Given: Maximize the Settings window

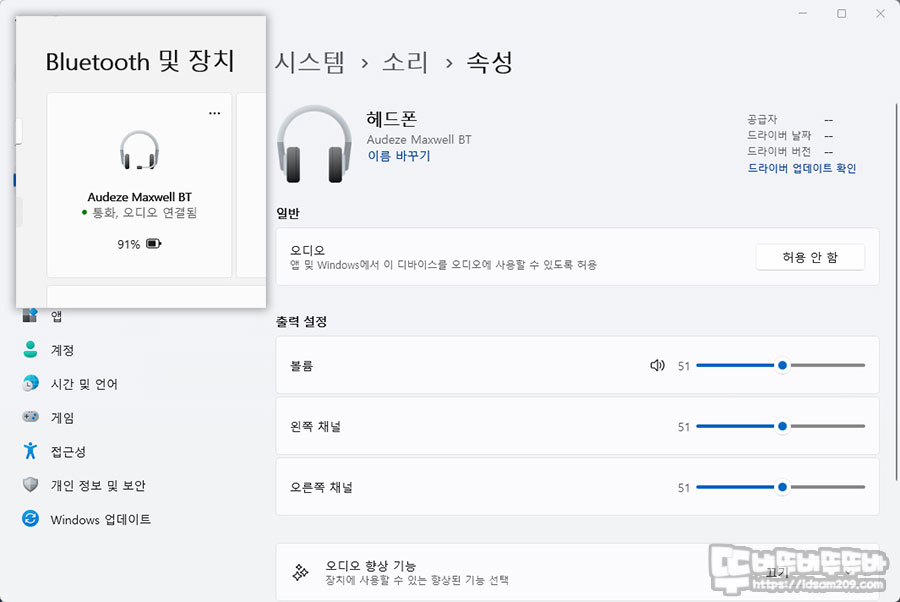Looking at the screenshot, I should click(x=841, y=13).
